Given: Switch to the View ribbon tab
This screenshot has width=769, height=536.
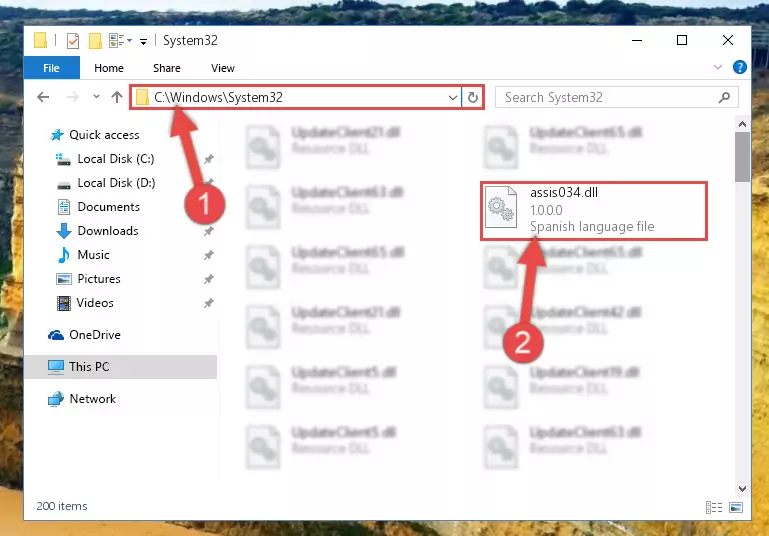Looking at the screenshot, I should (223, 68).
